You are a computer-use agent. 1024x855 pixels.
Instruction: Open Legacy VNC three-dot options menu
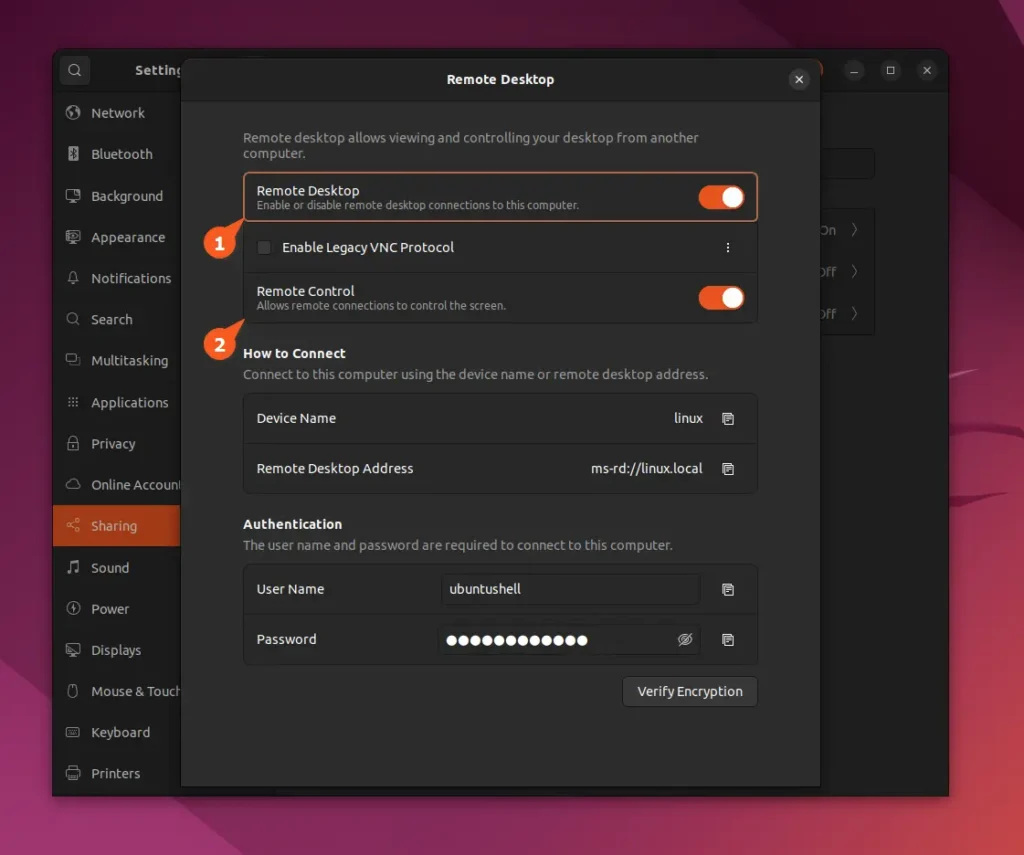click(728, 248)
